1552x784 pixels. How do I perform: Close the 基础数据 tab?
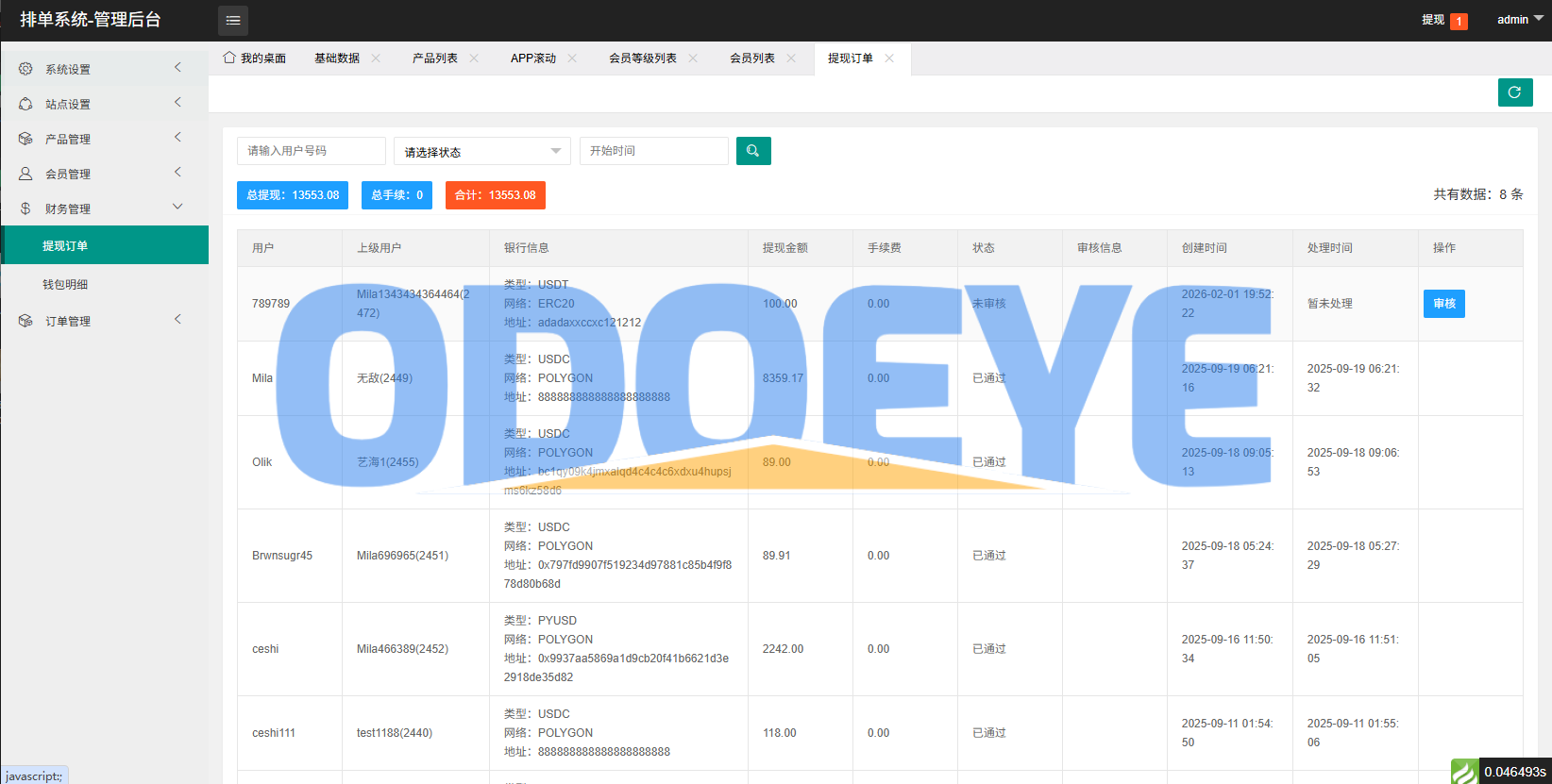(x=376, y=58)
